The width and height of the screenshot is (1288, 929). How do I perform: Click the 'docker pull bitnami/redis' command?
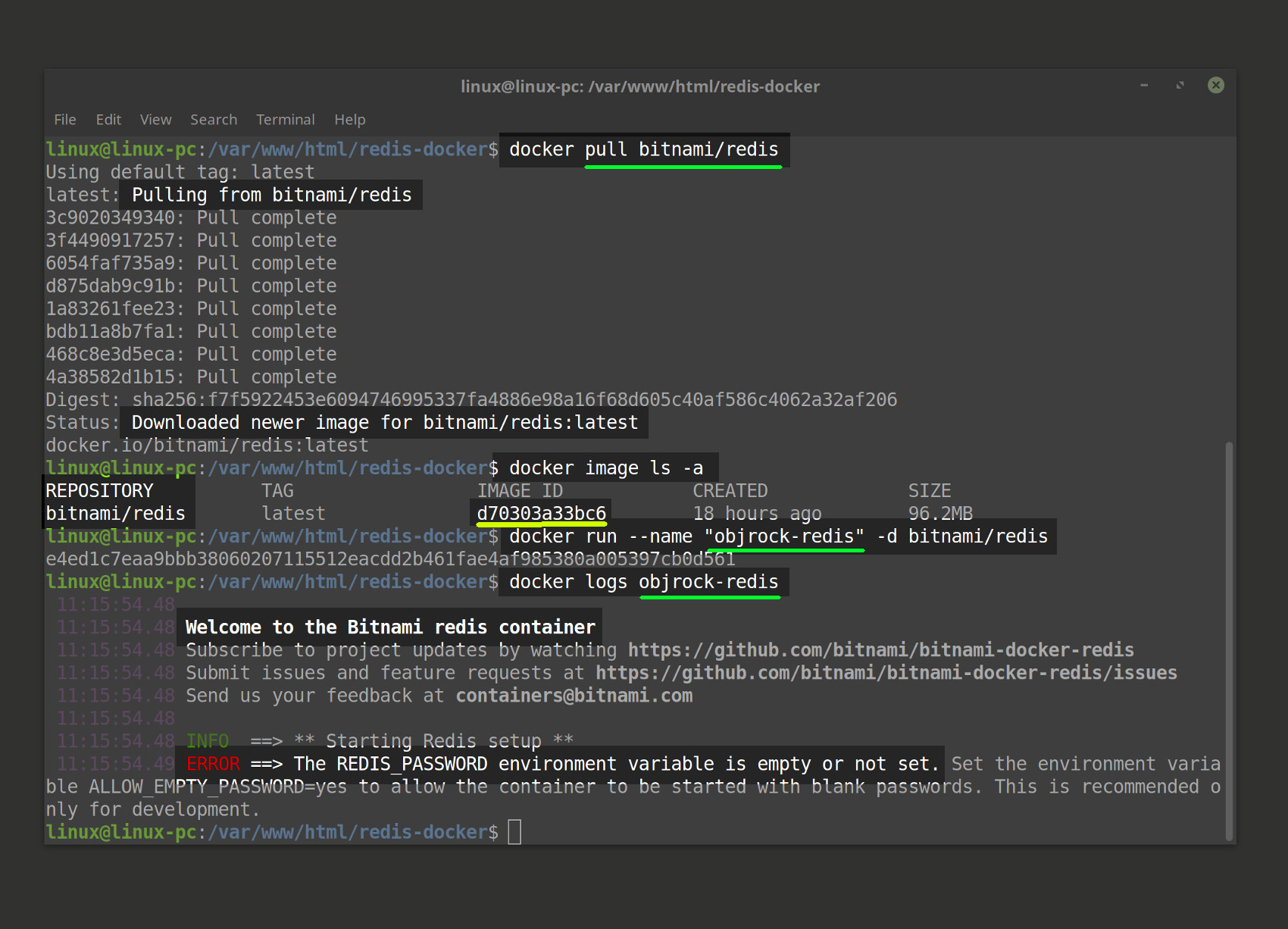tap(644, 149)
